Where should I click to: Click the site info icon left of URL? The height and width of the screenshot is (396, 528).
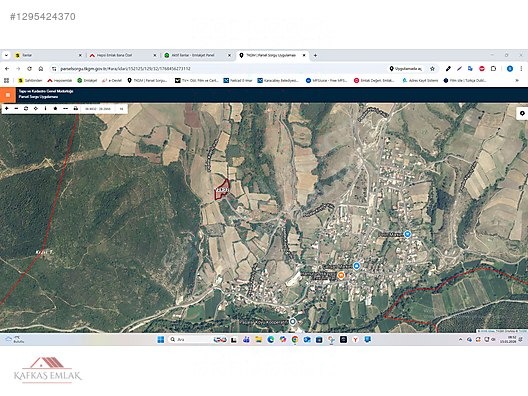coord(54,69)
